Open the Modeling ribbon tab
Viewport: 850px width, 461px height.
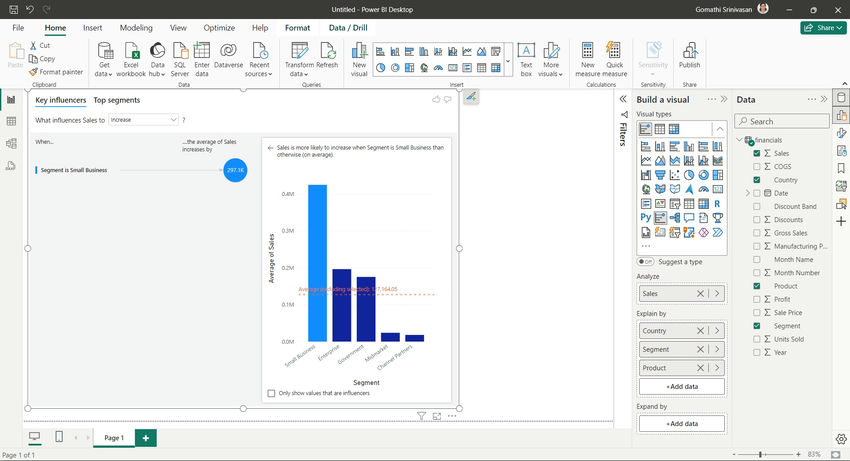(x=136, y=28)
